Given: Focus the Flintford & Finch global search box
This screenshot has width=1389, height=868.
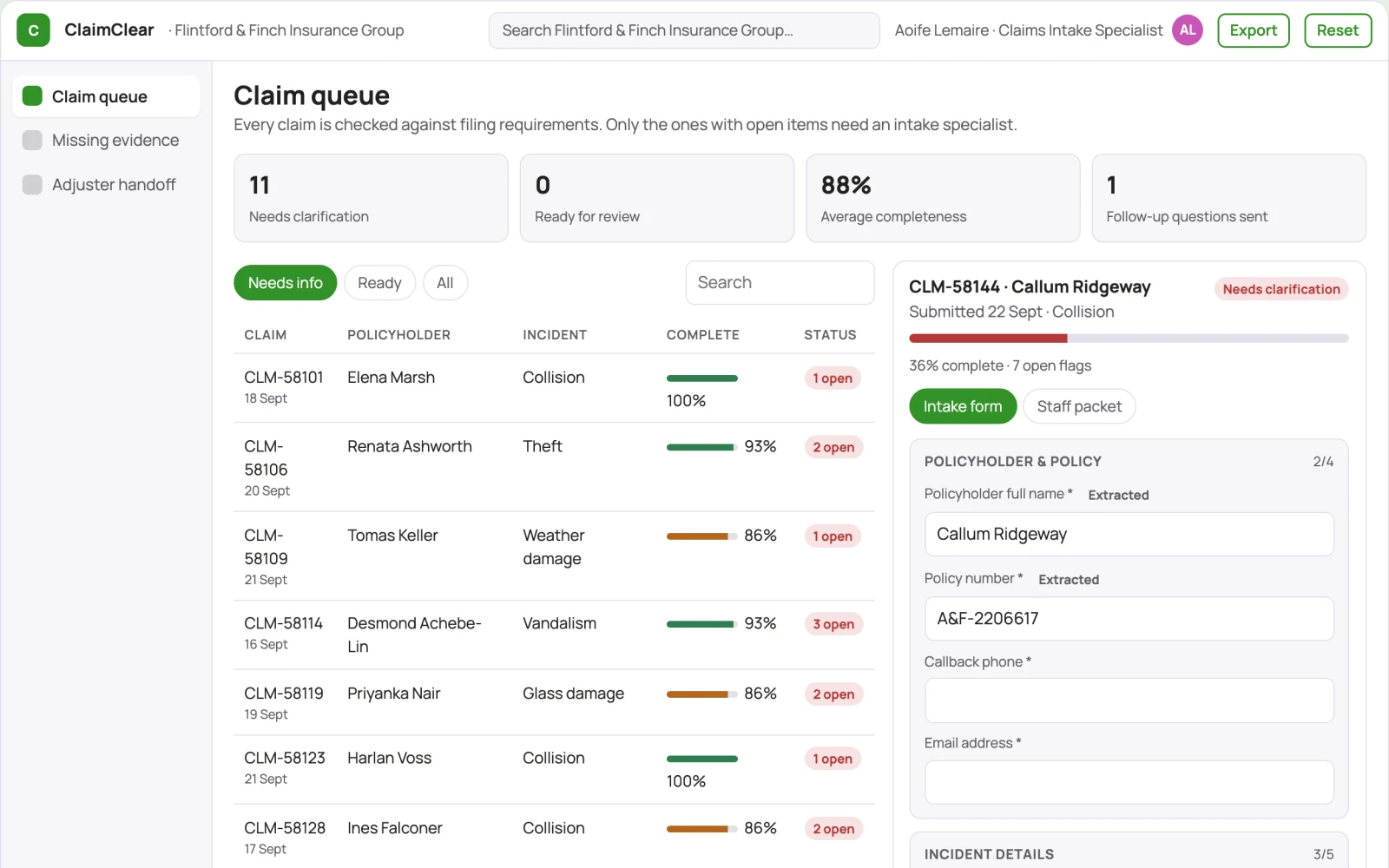Looking at the screenshot, I should 684,30.
